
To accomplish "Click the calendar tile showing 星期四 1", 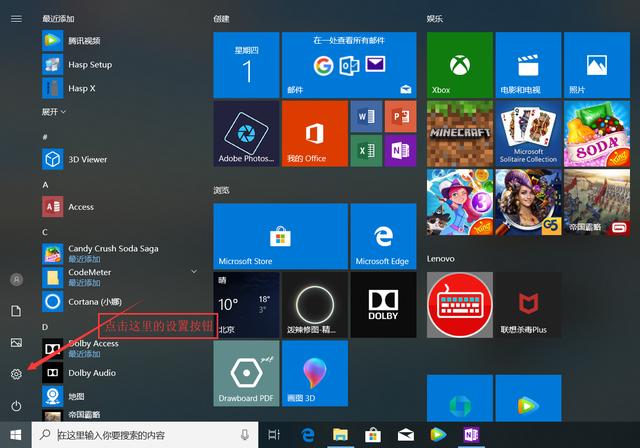I will point(246,65).
